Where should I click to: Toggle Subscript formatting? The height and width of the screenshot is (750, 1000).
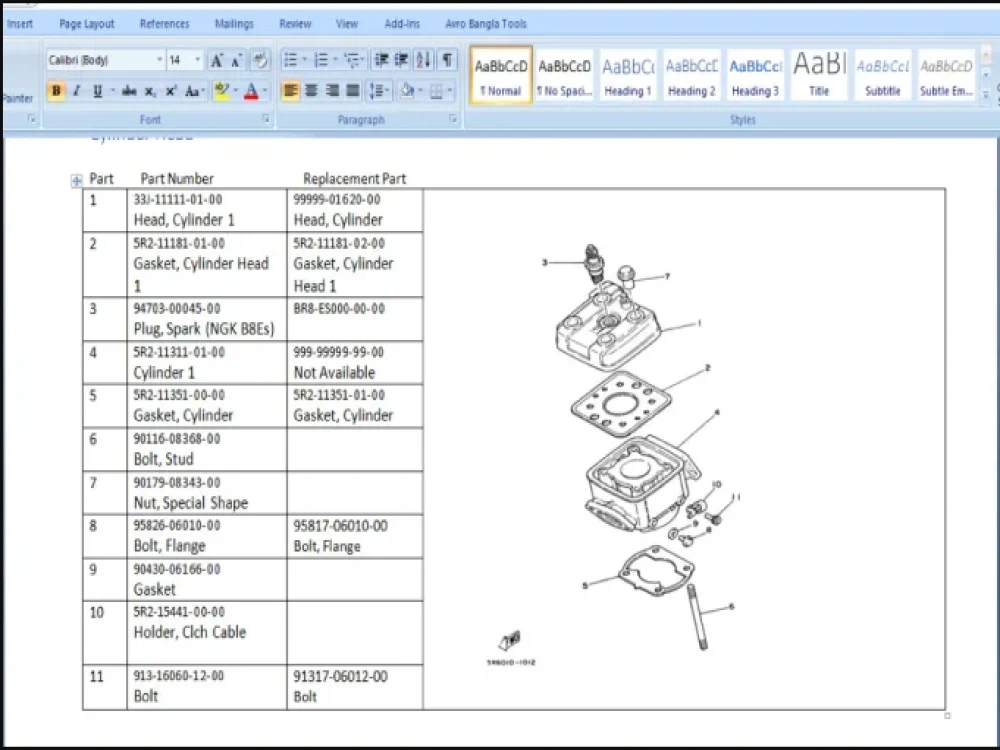click(x=150, y=91)
